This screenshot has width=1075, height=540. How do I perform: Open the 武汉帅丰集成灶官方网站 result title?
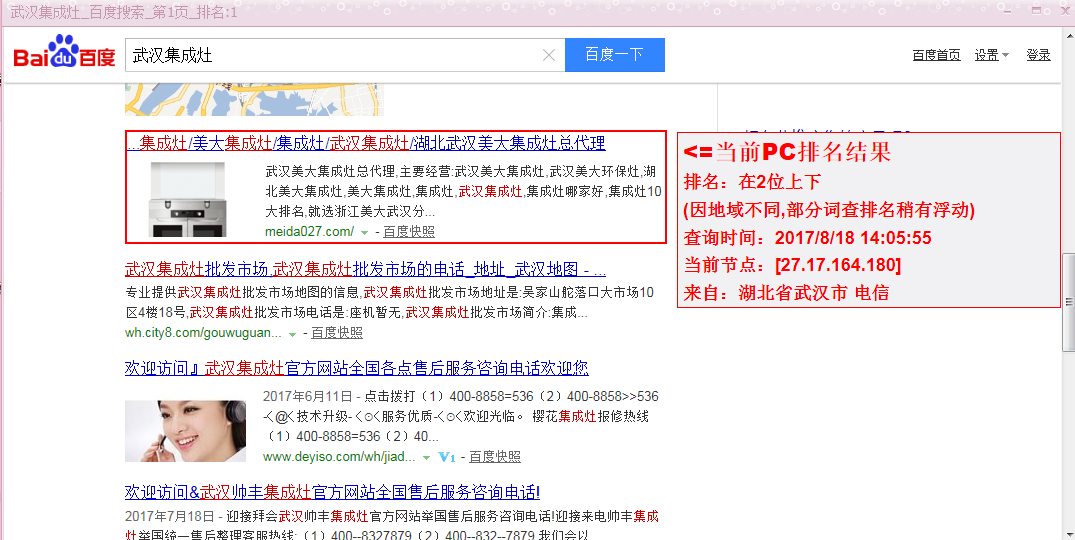click(333, 492)
